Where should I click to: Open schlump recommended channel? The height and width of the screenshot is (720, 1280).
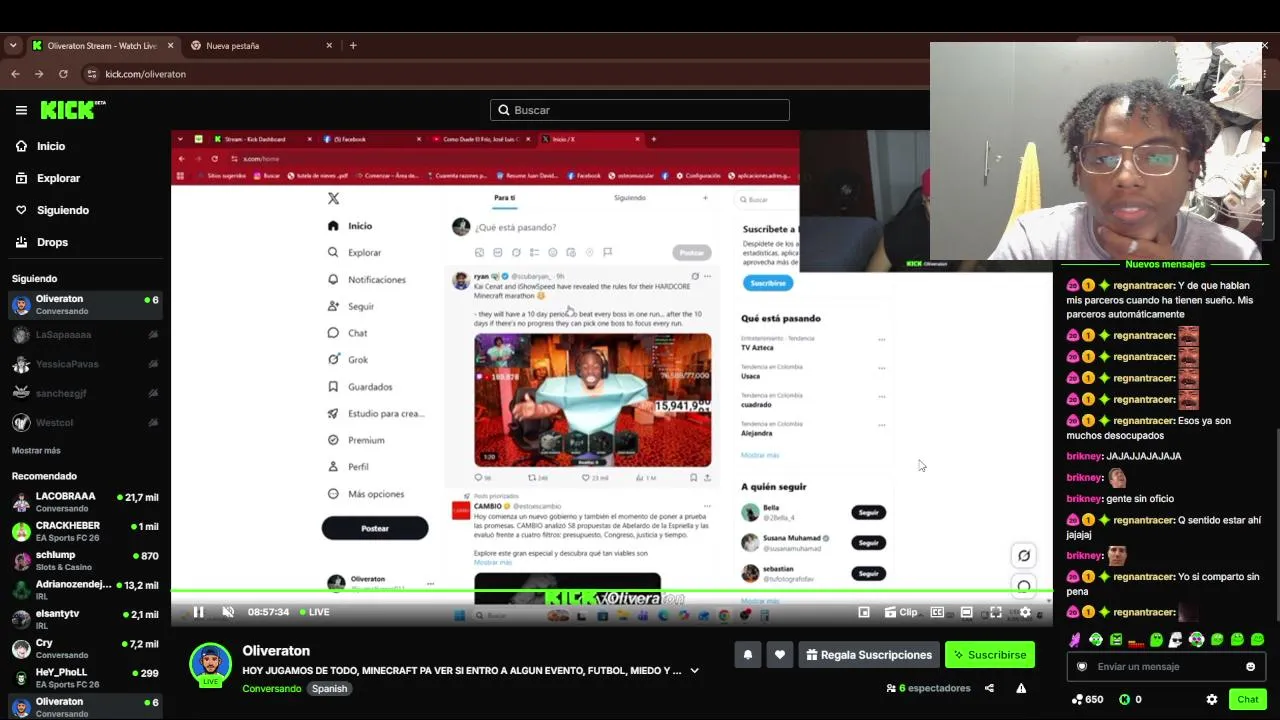click(85, 560)
